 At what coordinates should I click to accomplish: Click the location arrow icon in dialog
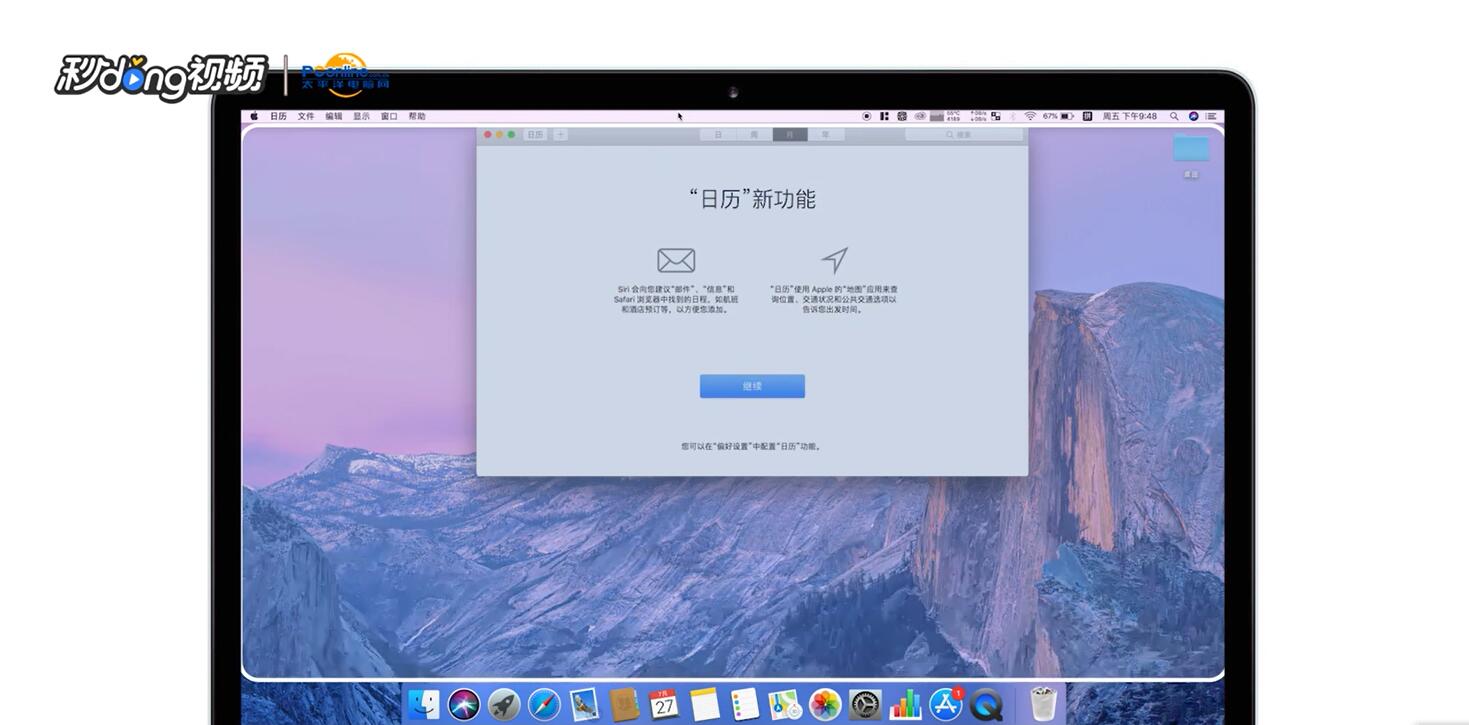(834, 260)
